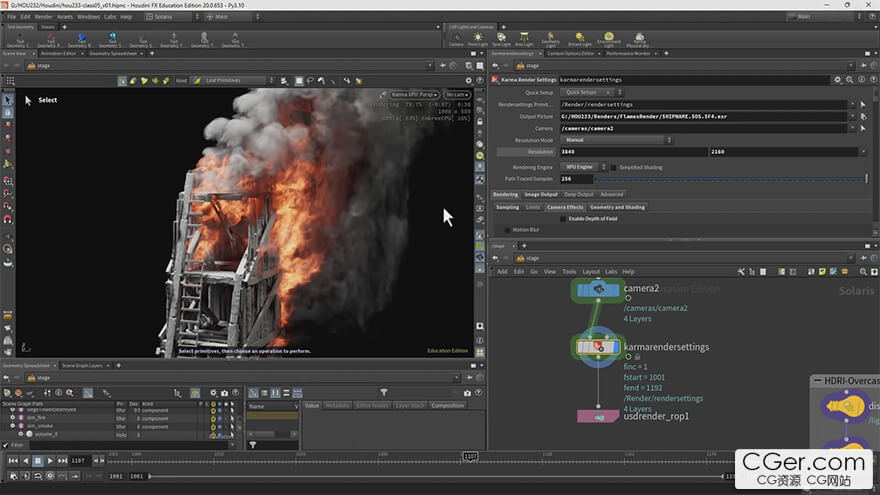Image resolution: width=880 pixels, height=495 pixels.
Task: Add a Point Light from the shelf
Action: 478,39
